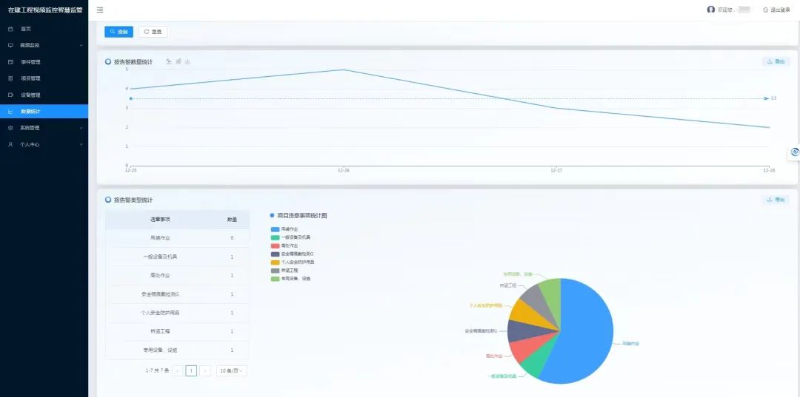
Task: Expand the 系统管理 sidebar submenu
Action: click(x=44, y=128)
